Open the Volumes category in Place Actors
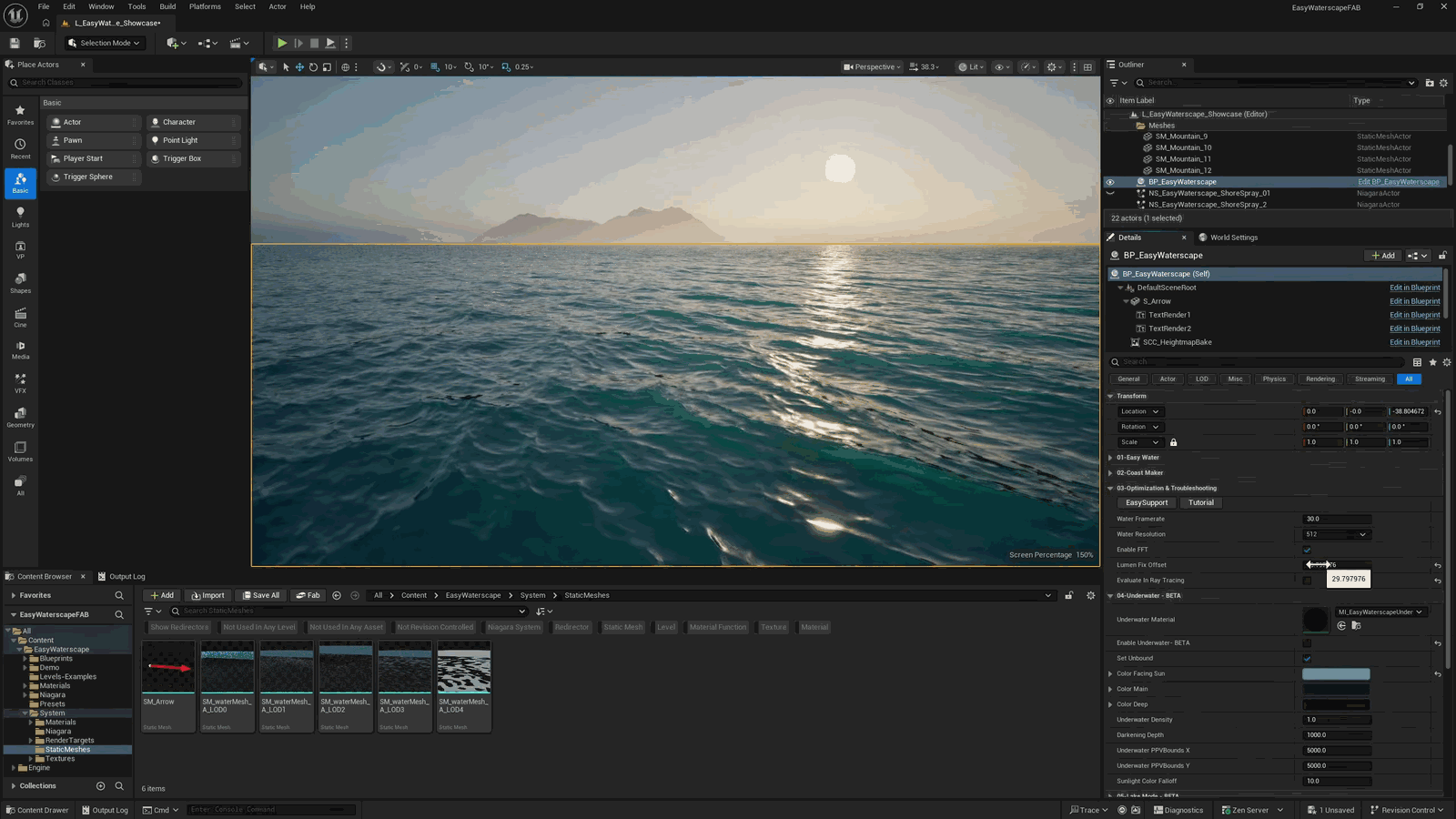 click(20, 451)
